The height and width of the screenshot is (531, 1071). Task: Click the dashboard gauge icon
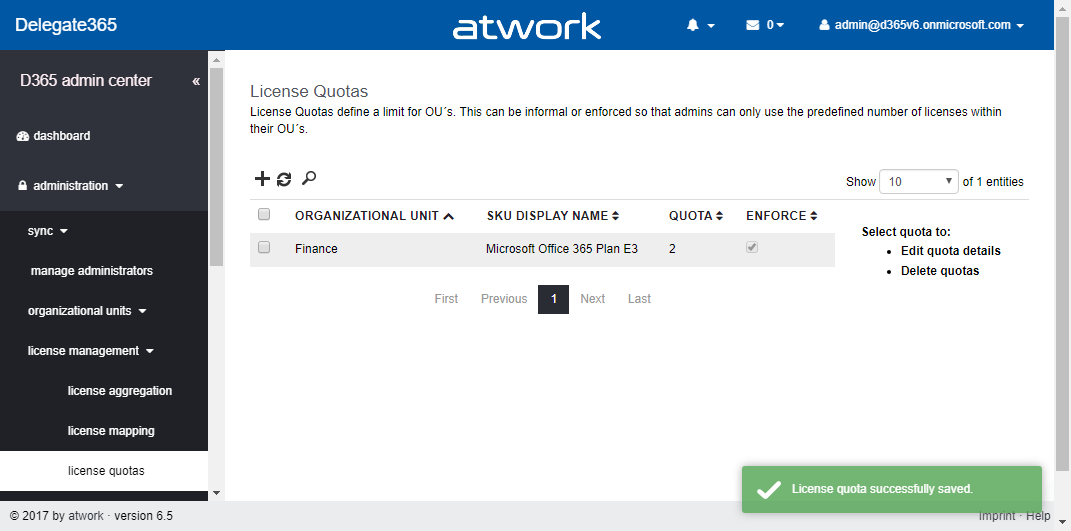[x=23, y=136]
